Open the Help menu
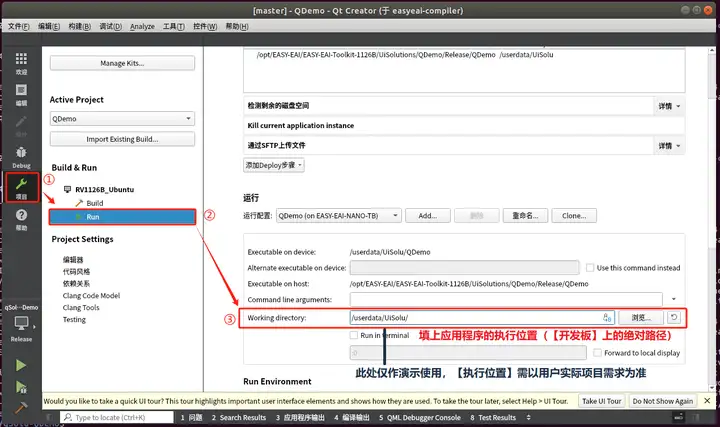 [x=237, y=26]
